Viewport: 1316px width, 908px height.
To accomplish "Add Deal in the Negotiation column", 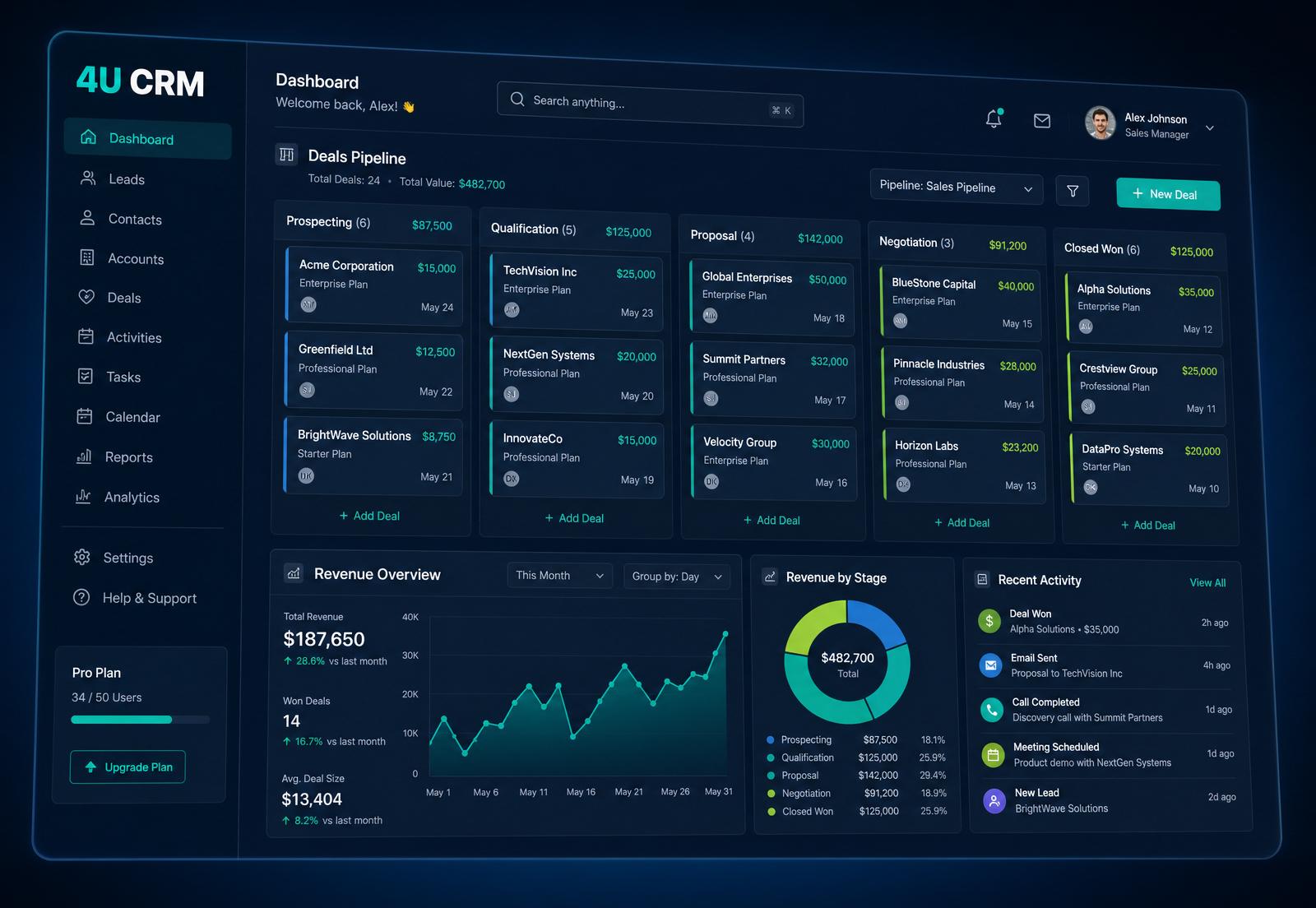I will [962, 522].
